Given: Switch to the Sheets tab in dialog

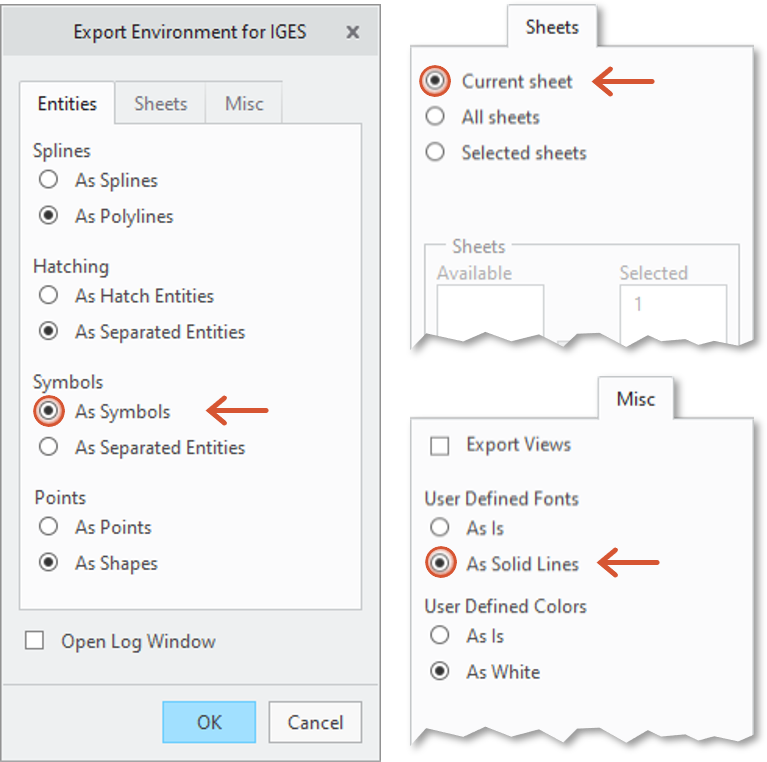Looking at the screenshot, I should coord(160,104).
